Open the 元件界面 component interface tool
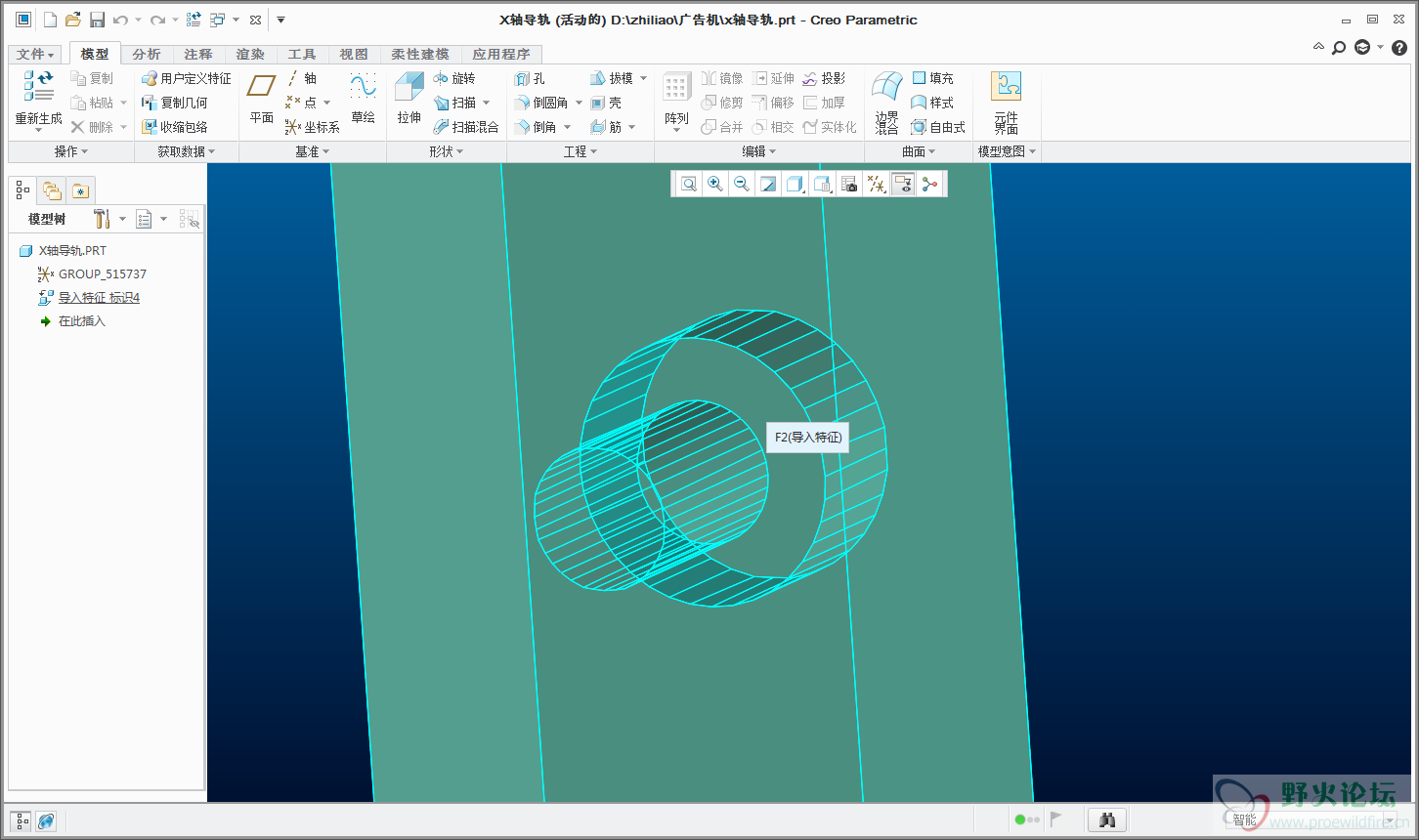This screenshot has height=840, width=1419. pyautogui.click(x=1006, y=102)
